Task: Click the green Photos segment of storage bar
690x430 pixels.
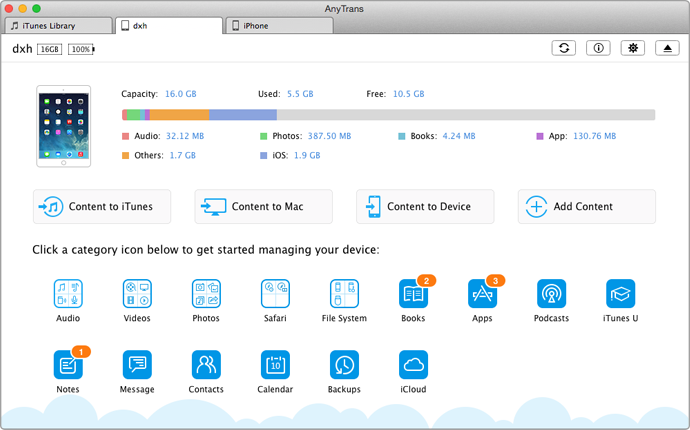Action: (133, 115)
